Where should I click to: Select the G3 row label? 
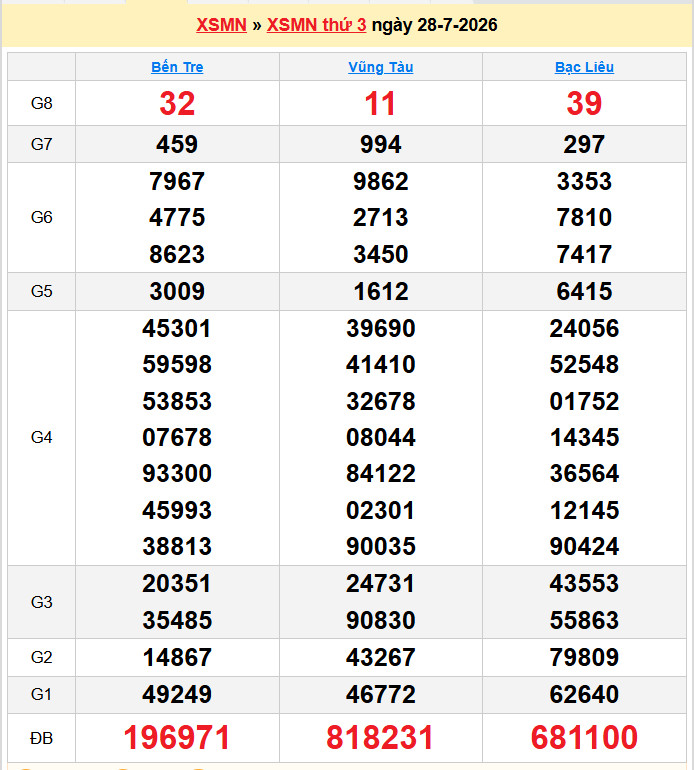point(41,602)
